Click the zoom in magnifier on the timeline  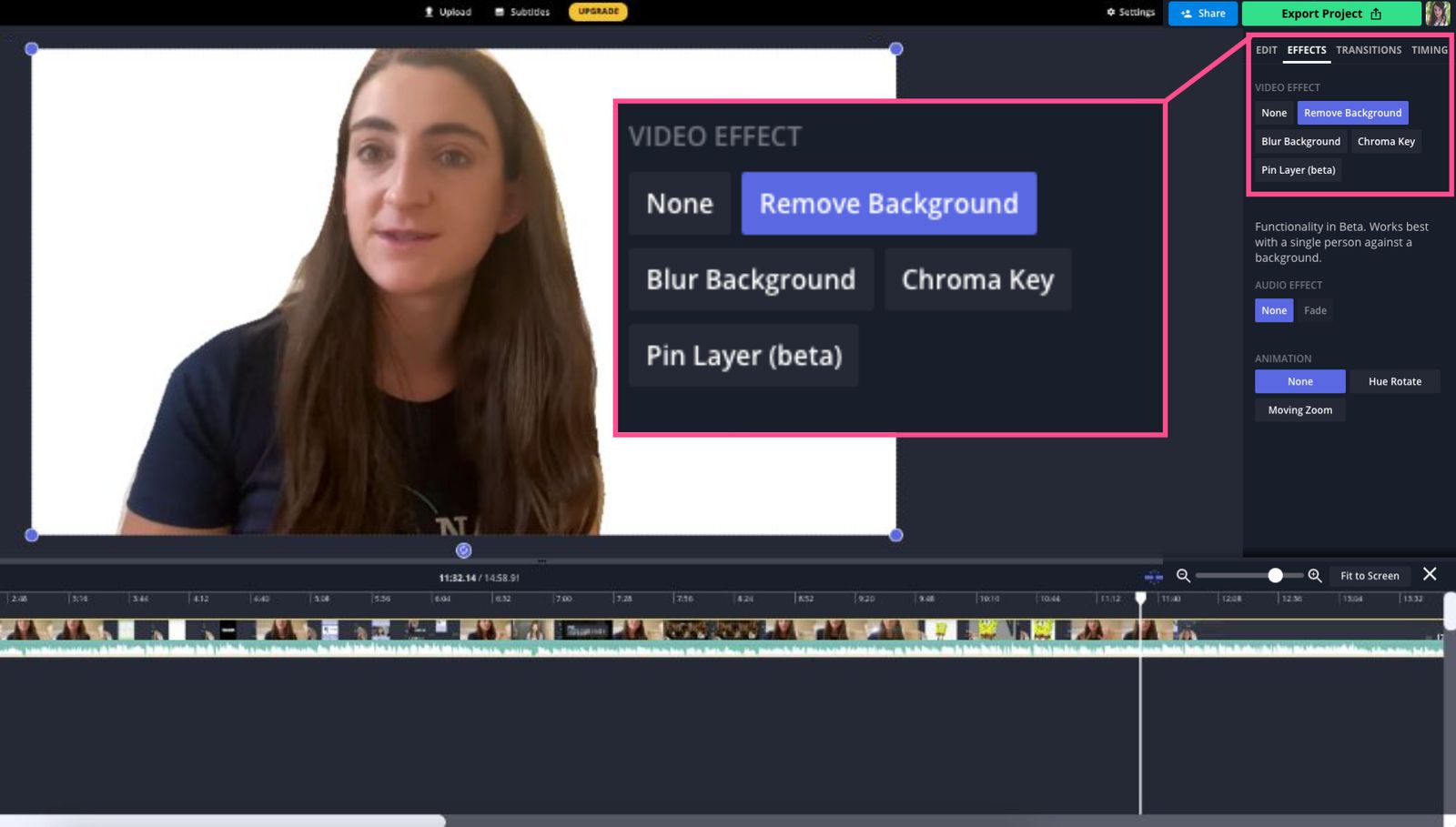1314,575
